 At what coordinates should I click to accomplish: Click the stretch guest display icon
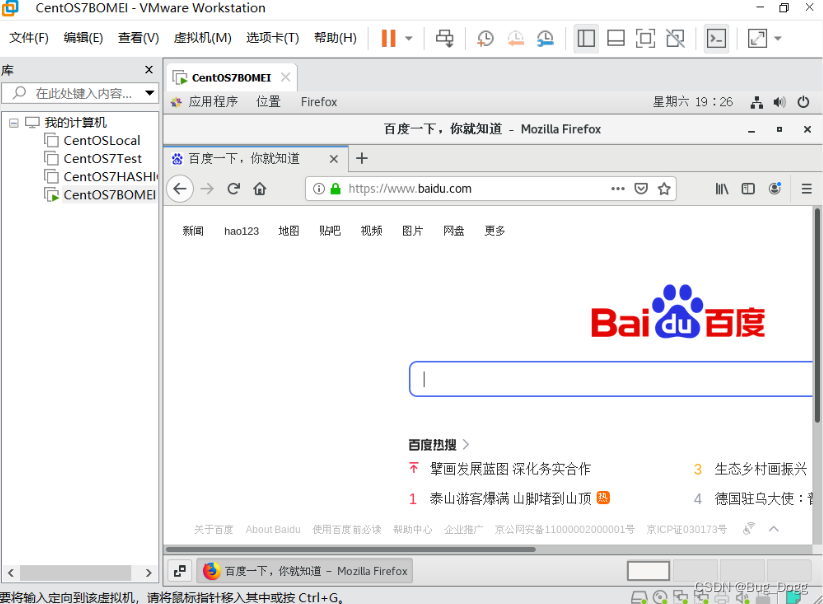757,38
